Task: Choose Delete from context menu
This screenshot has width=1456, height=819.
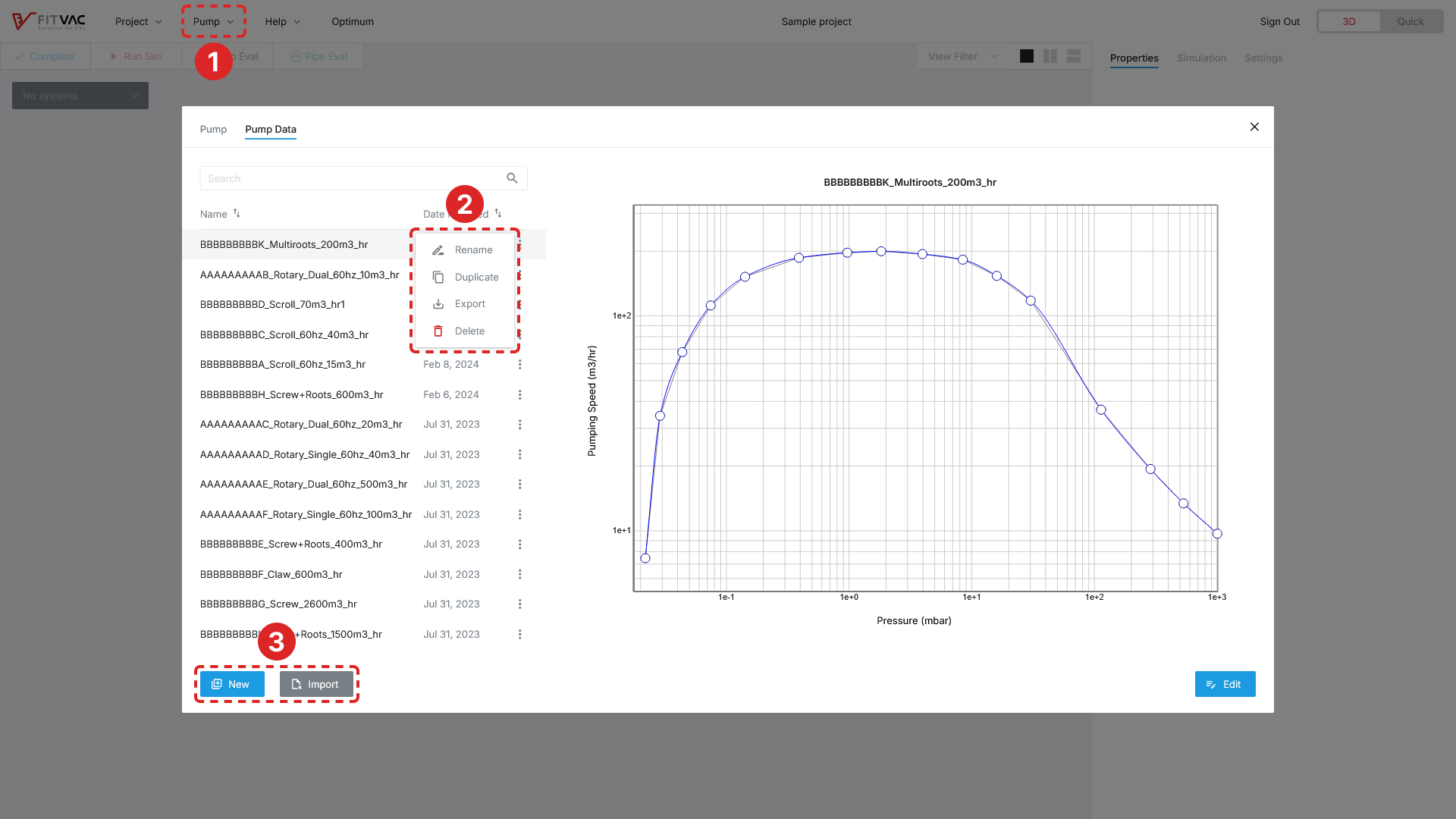Action: pyautogui.click(x=465, y=331)
